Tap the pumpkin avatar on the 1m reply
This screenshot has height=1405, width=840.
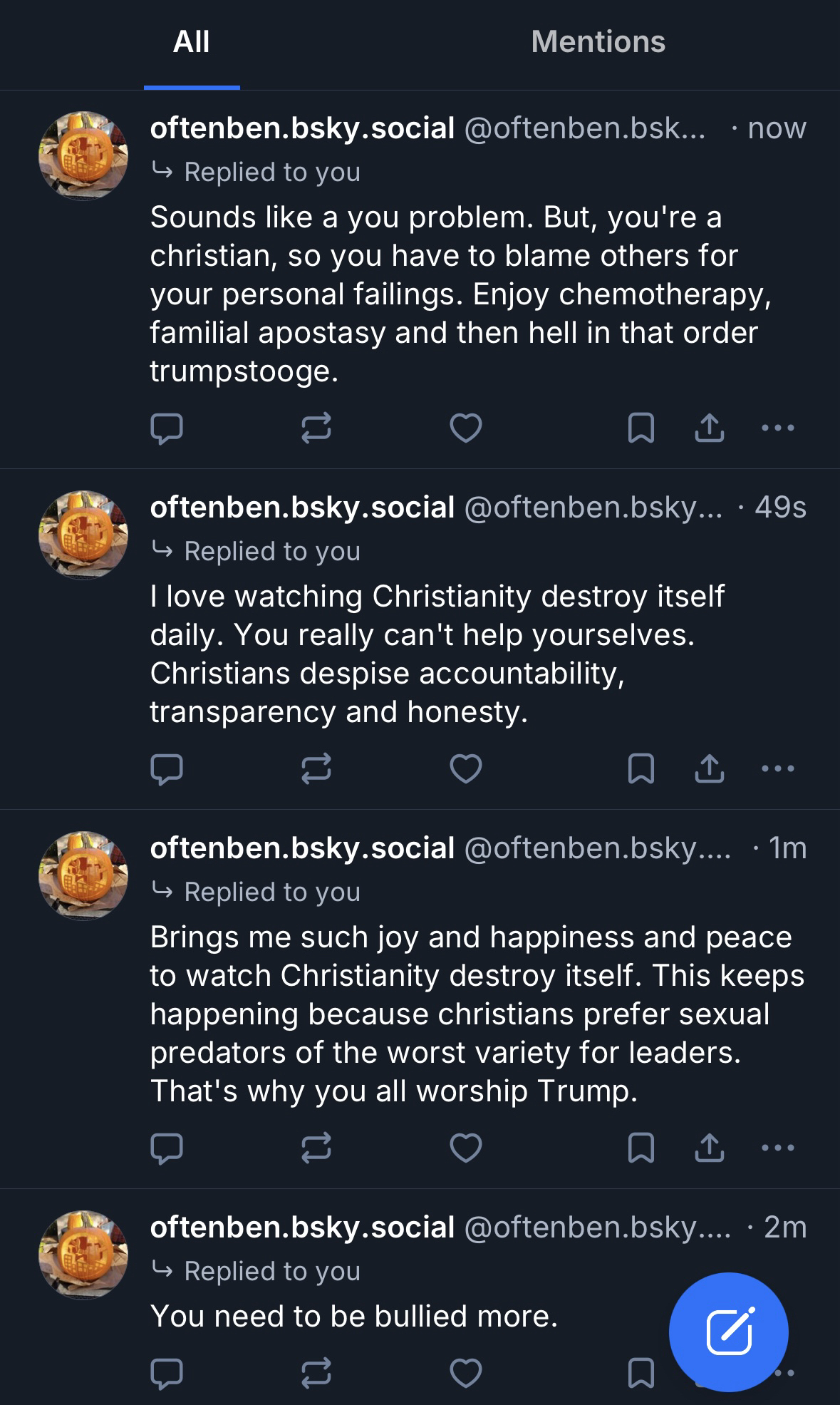(x=83, y=875)
